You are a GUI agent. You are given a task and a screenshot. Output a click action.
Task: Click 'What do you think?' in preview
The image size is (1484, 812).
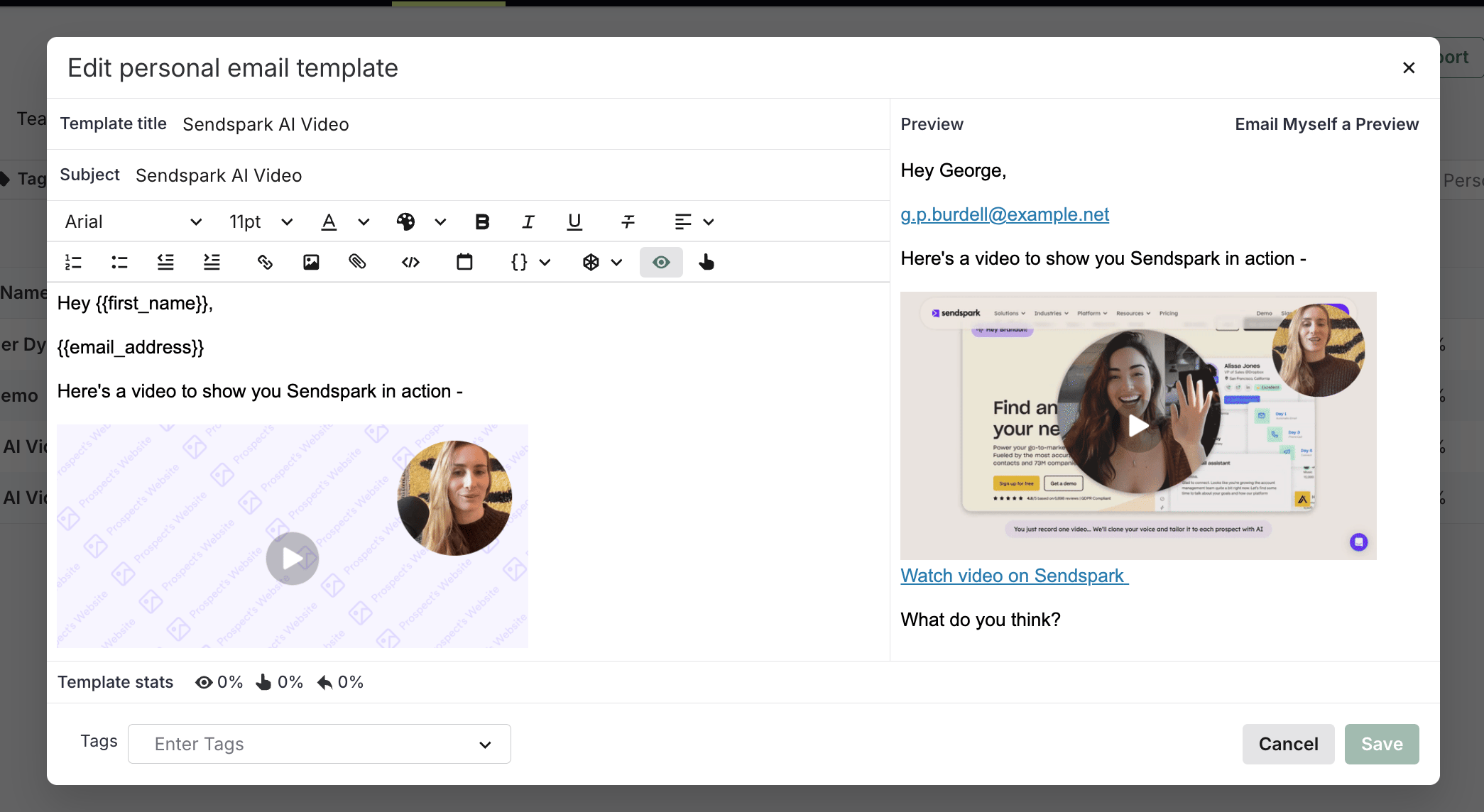point(981,620)
